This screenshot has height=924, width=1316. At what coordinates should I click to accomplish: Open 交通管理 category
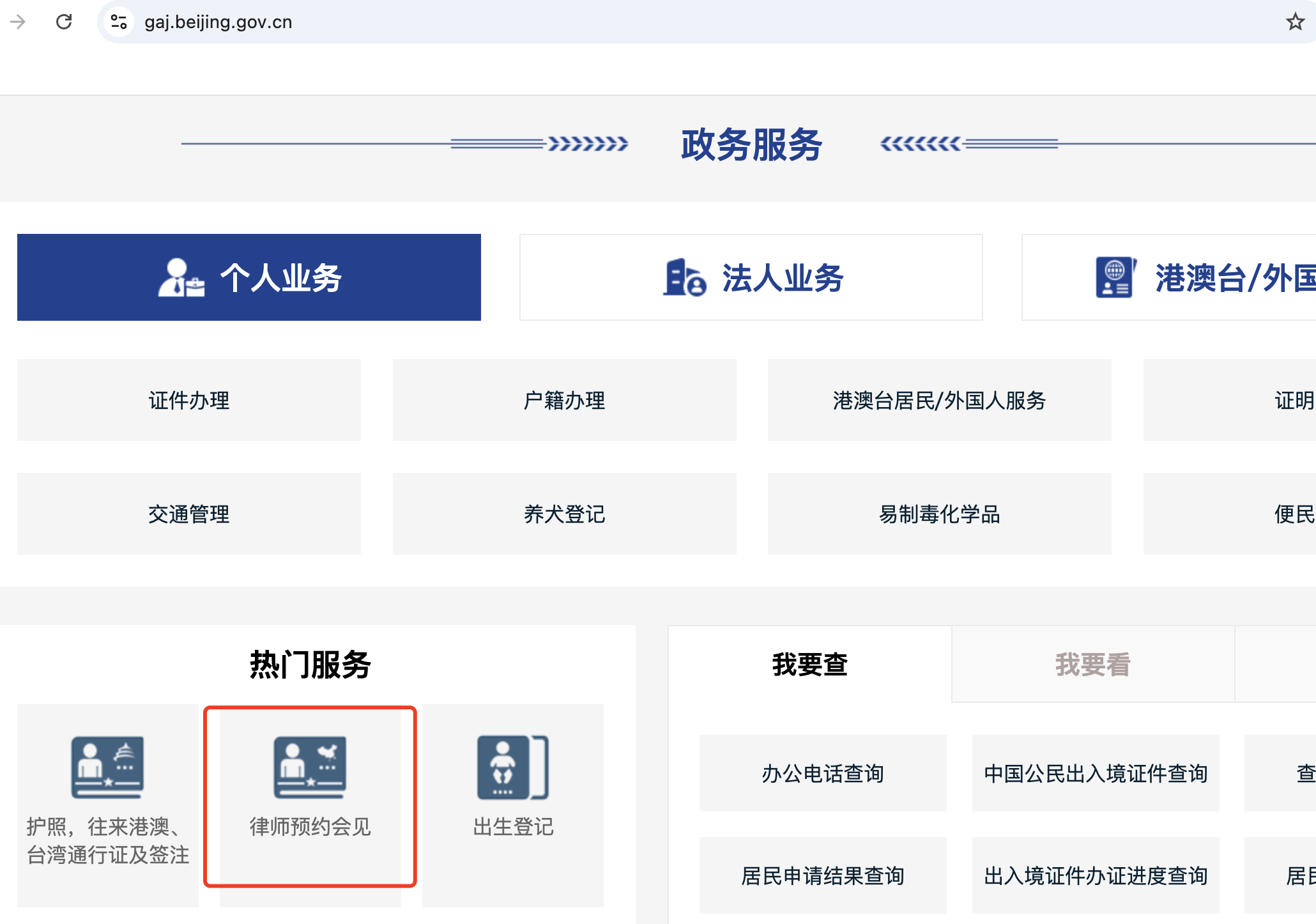(189, 514)
